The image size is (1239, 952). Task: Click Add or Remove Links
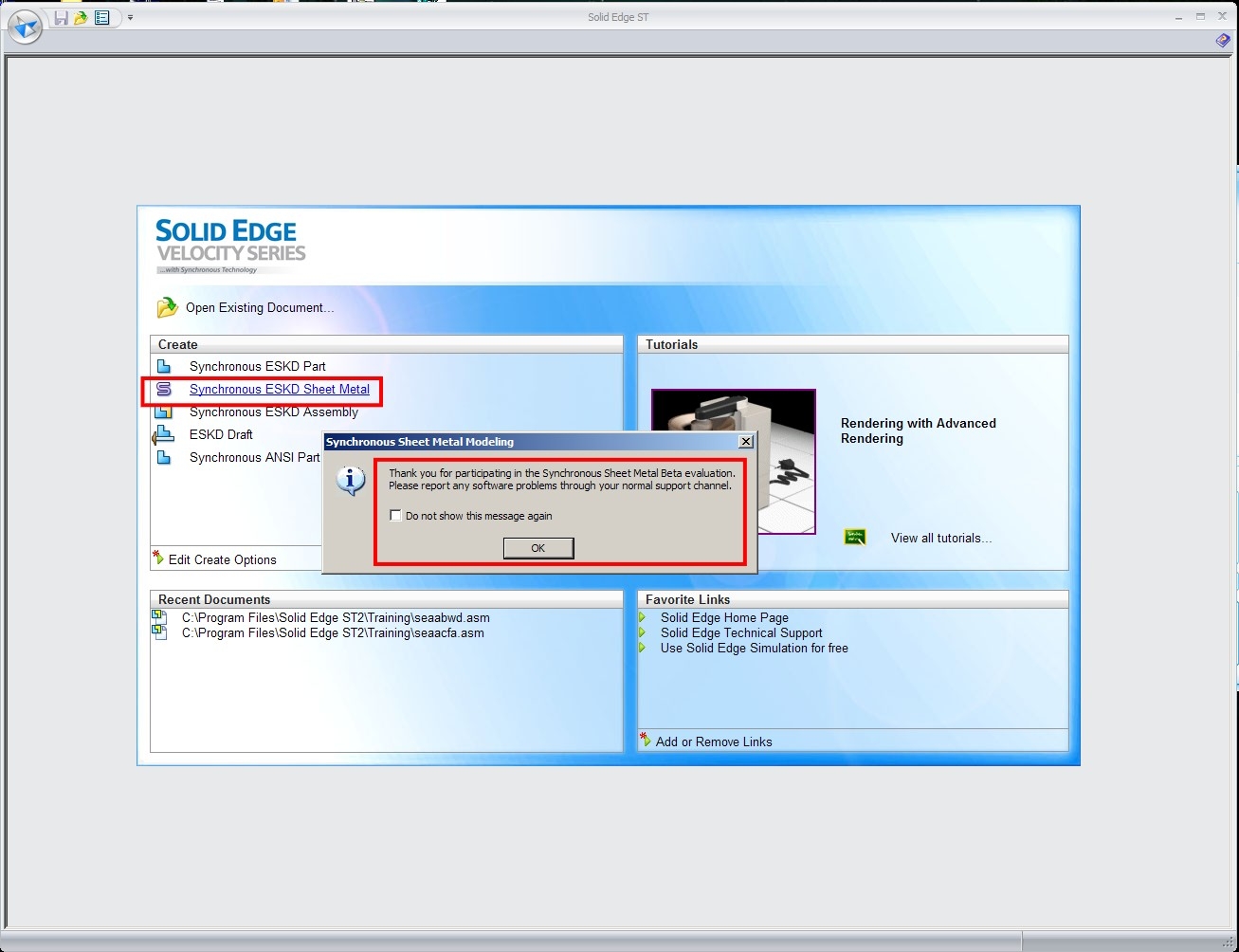(714, 741)
